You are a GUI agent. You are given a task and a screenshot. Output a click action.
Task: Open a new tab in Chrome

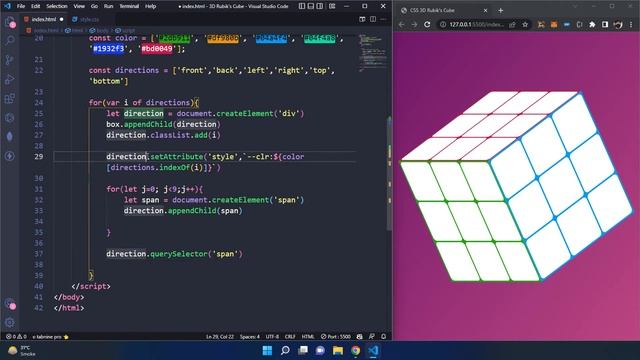point(500,10)
